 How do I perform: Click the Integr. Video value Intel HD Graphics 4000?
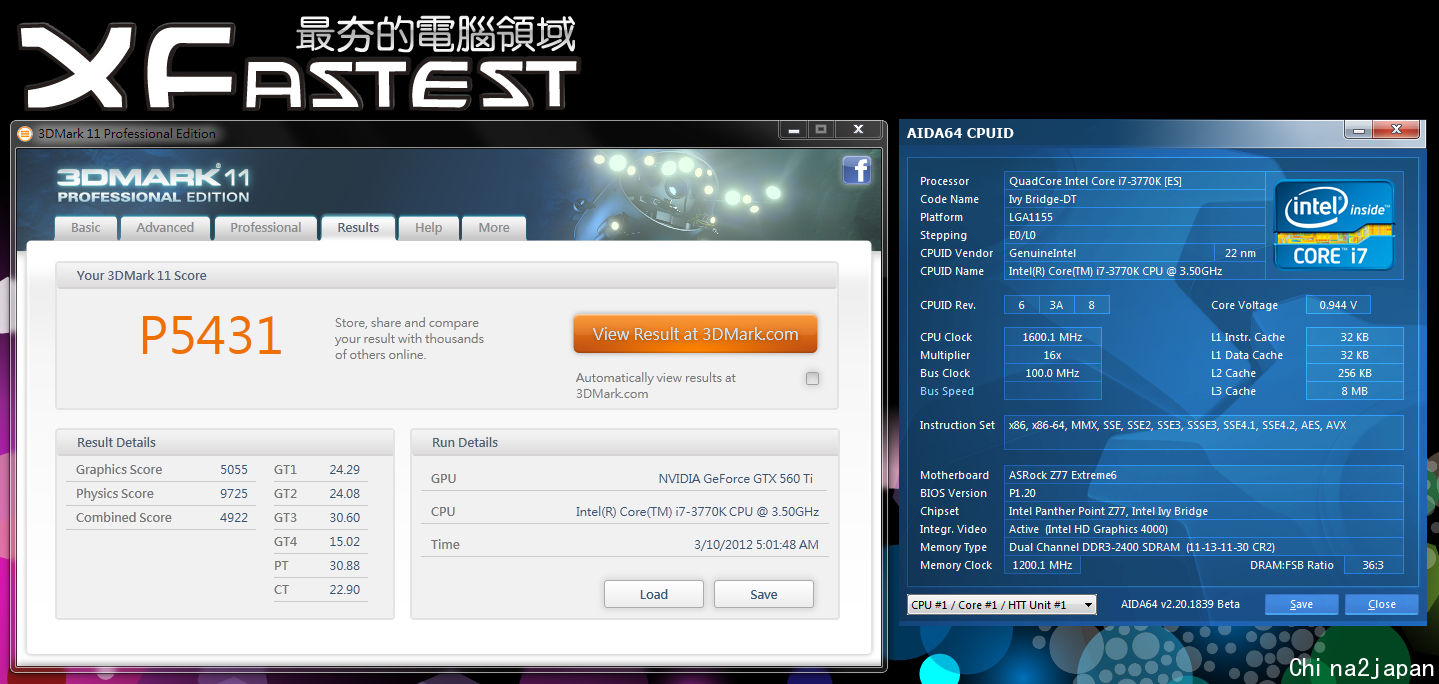pyautogui.click(x=1204, y=529)
